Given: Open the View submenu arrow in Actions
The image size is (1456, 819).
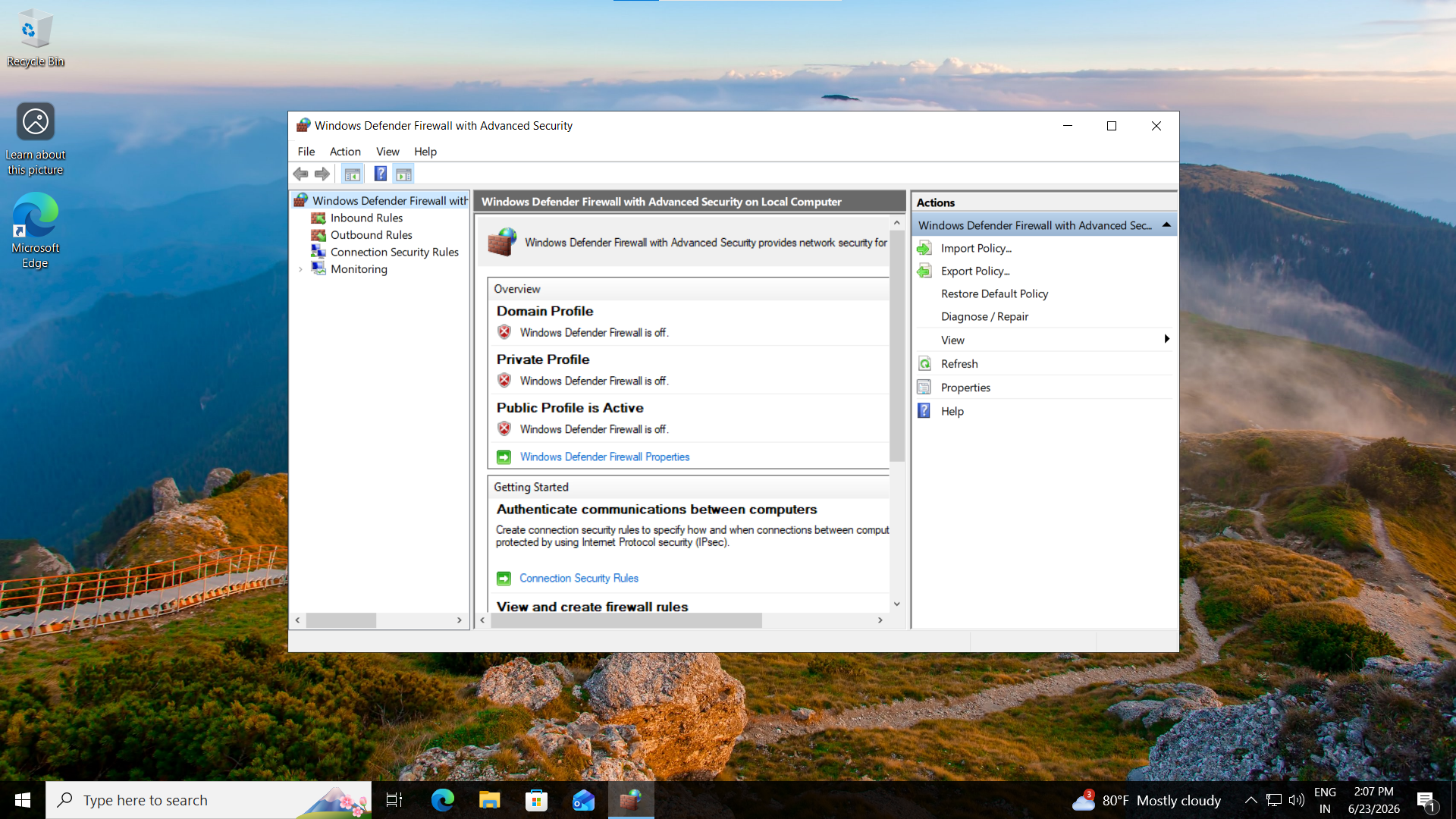Looking at the screenshot, I should [1166, 340].
